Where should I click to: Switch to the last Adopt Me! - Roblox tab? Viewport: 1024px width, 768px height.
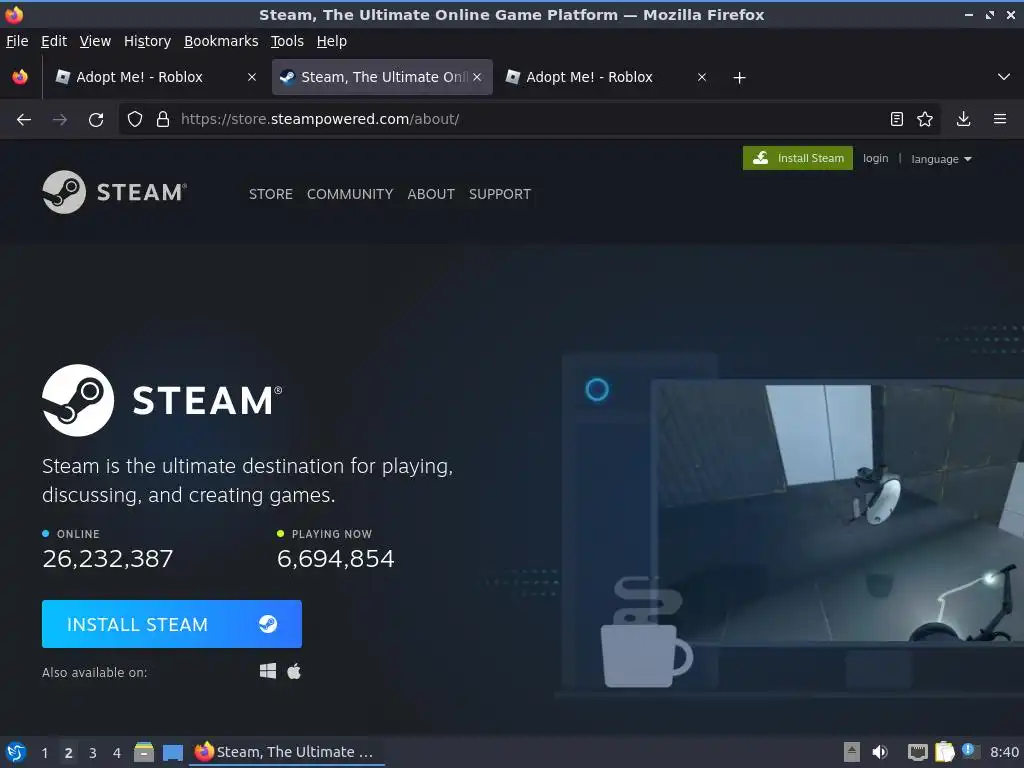[606, 77]
